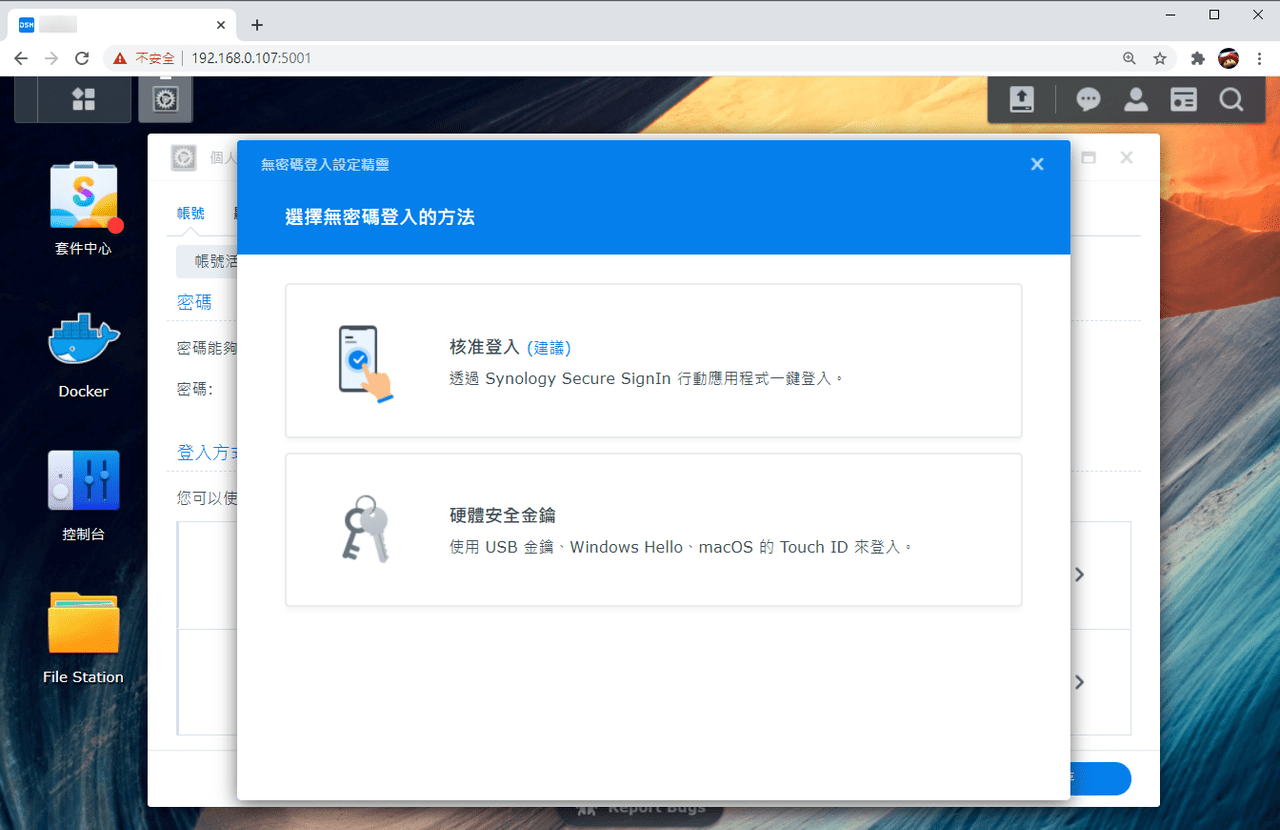
Task: Choose the hardware security key option
Action: coord(654,530)
